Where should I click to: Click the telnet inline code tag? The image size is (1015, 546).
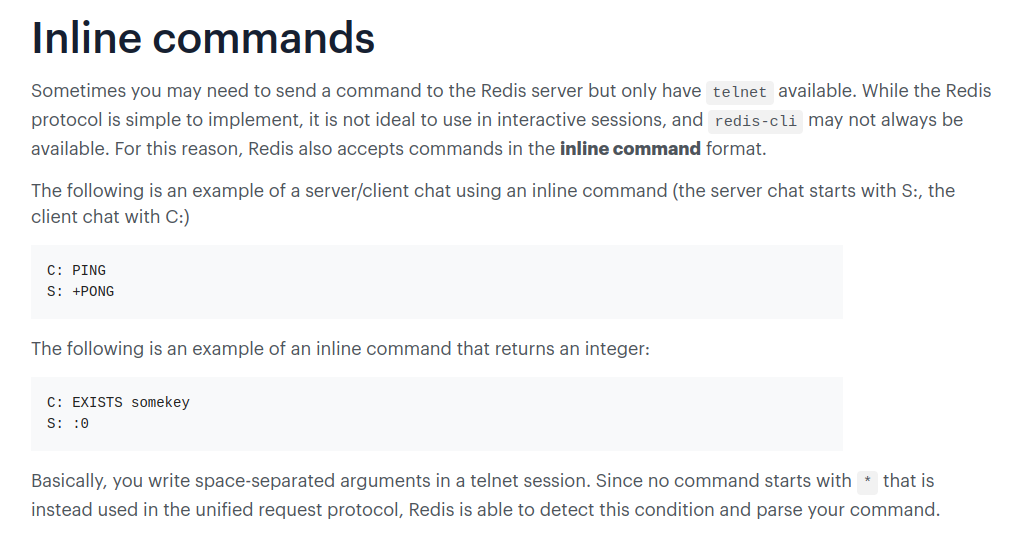(x=739, y=92)
